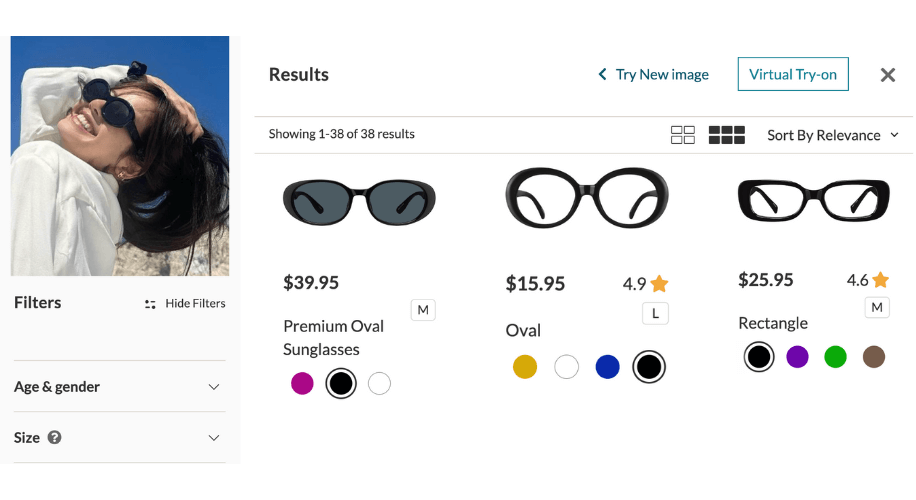
Task: Close the results panel
Action: (887, 75)
